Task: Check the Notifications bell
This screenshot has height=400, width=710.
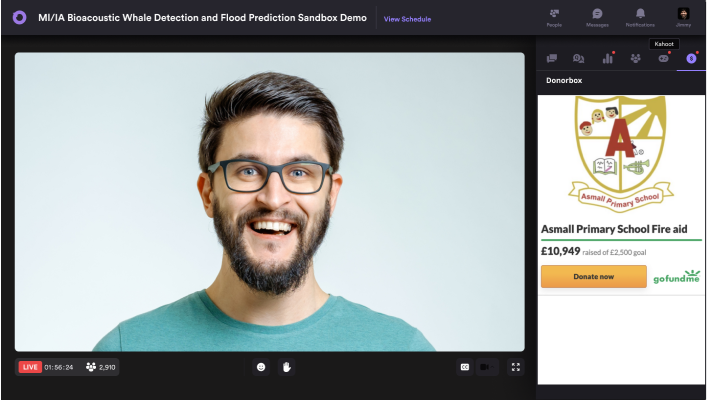Action: (x=640, y=16)
